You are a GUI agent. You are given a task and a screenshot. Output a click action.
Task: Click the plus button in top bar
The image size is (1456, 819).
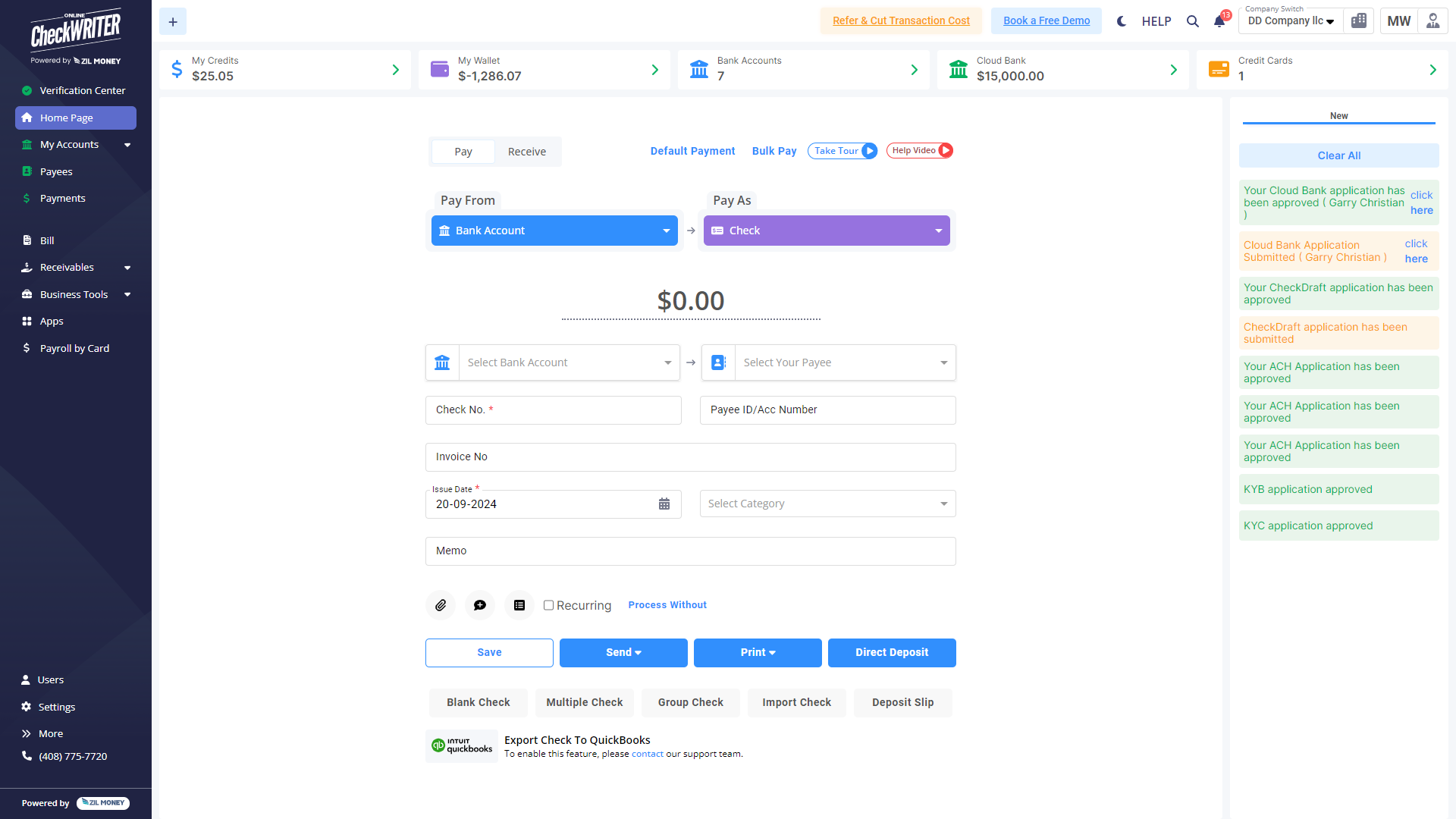click(x=173, y=22)
